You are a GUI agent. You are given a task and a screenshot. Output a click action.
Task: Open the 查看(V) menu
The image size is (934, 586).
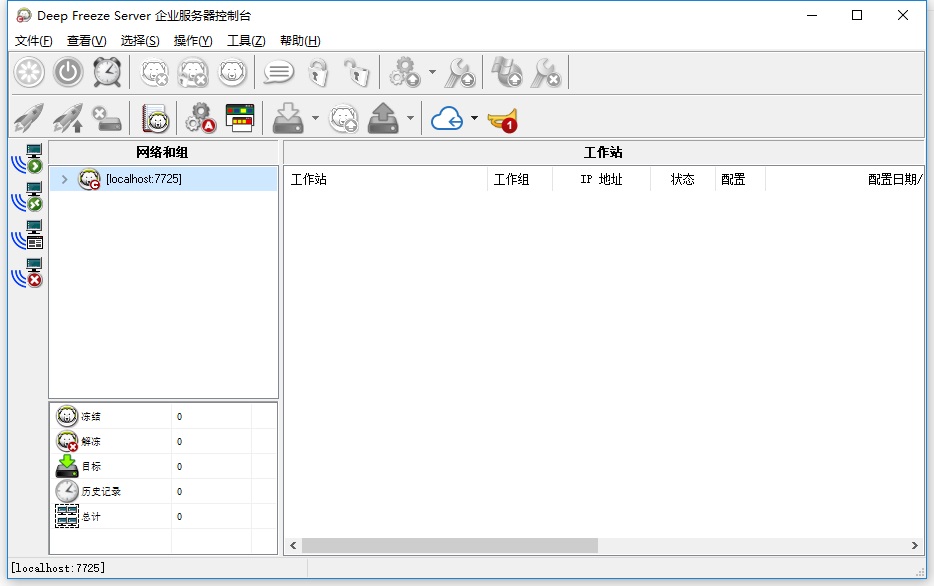point(86,40)
